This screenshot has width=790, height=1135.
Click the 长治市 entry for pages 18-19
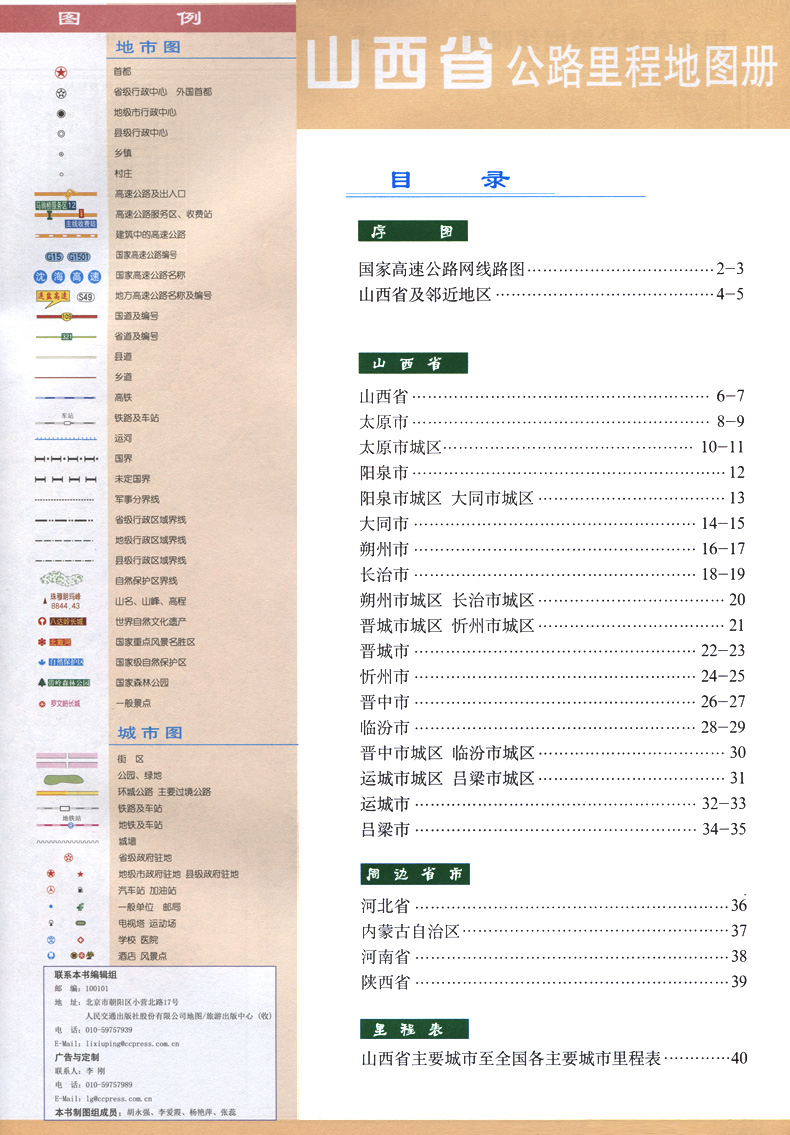click(x=552, y=575)
